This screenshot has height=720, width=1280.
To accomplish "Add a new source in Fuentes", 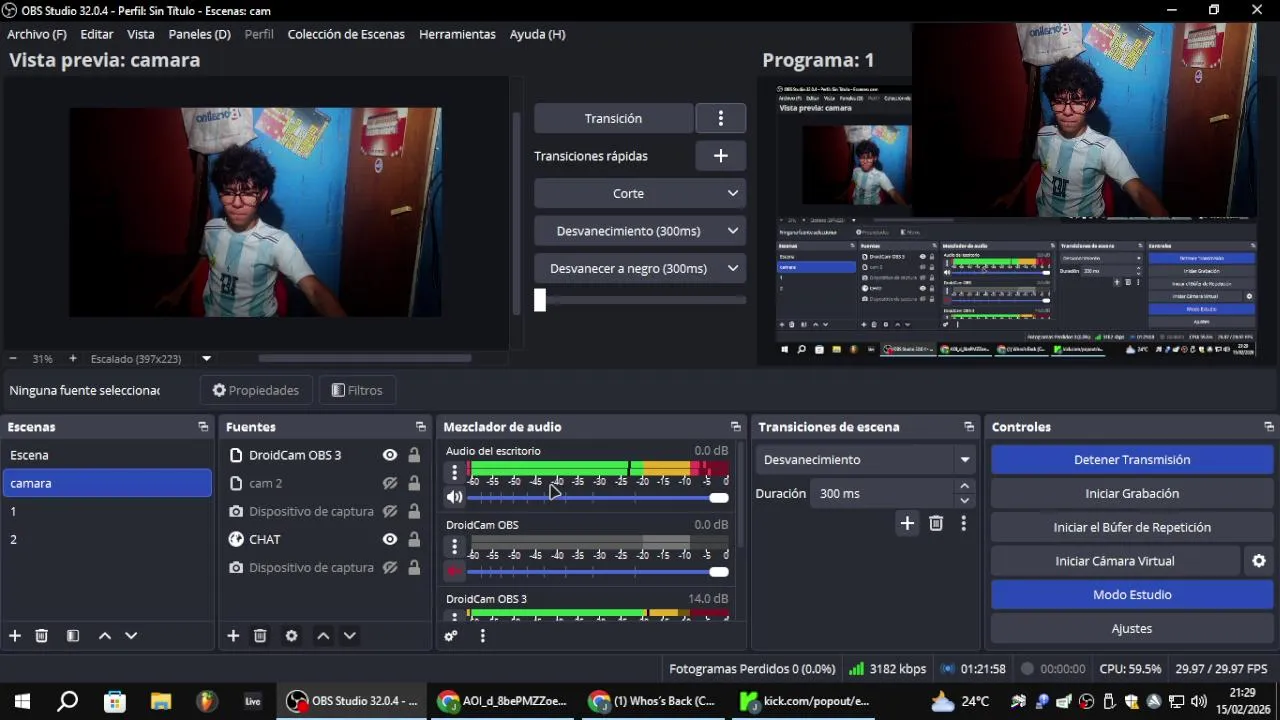I will pos(233,636).
